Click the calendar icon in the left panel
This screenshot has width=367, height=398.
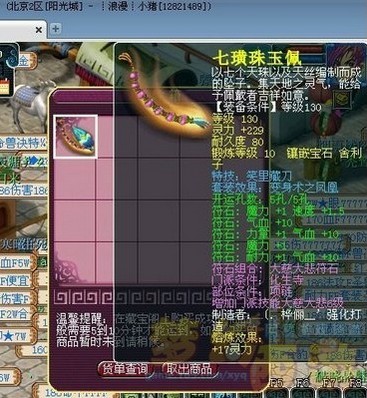pos(4,86)
